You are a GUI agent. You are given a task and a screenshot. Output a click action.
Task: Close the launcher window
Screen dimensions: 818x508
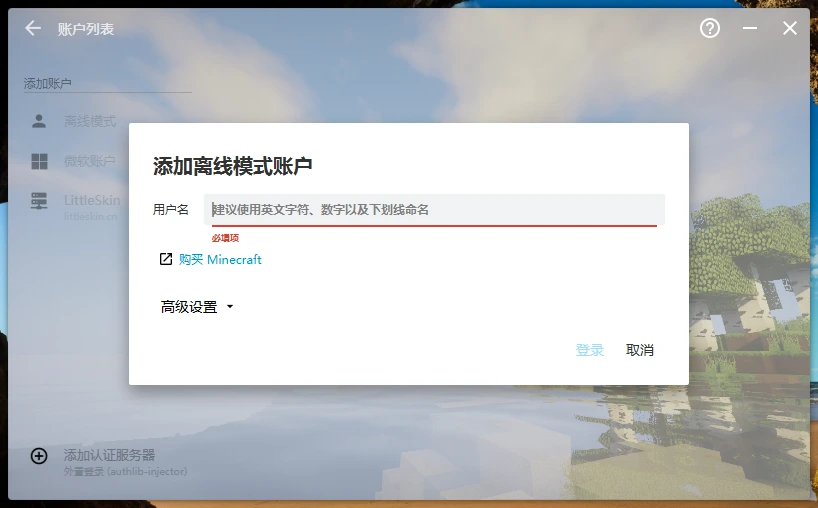coord(790,28)
